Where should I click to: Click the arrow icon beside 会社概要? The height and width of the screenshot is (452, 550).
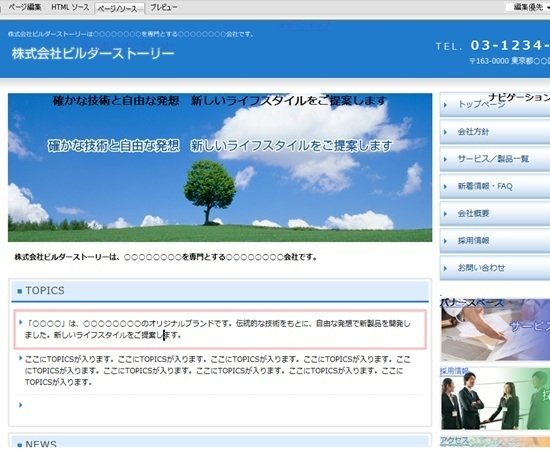click(x=445, y=214)
